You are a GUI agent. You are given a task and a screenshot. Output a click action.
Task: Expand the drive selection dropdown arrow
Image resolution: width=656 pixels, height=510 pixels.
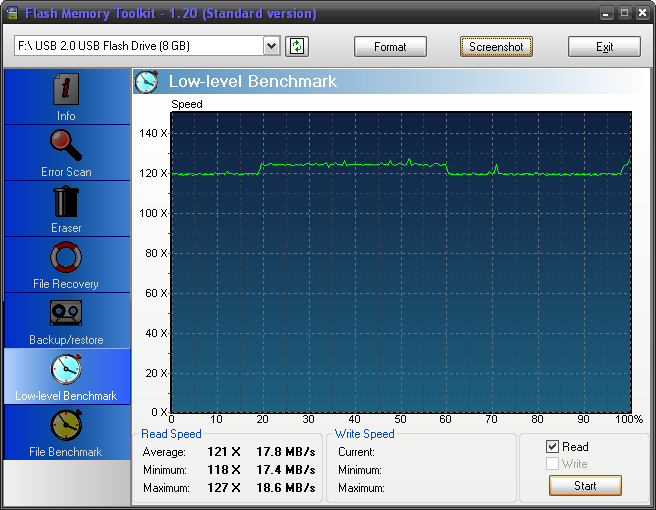pyautogui.click(x=272, y=46)
